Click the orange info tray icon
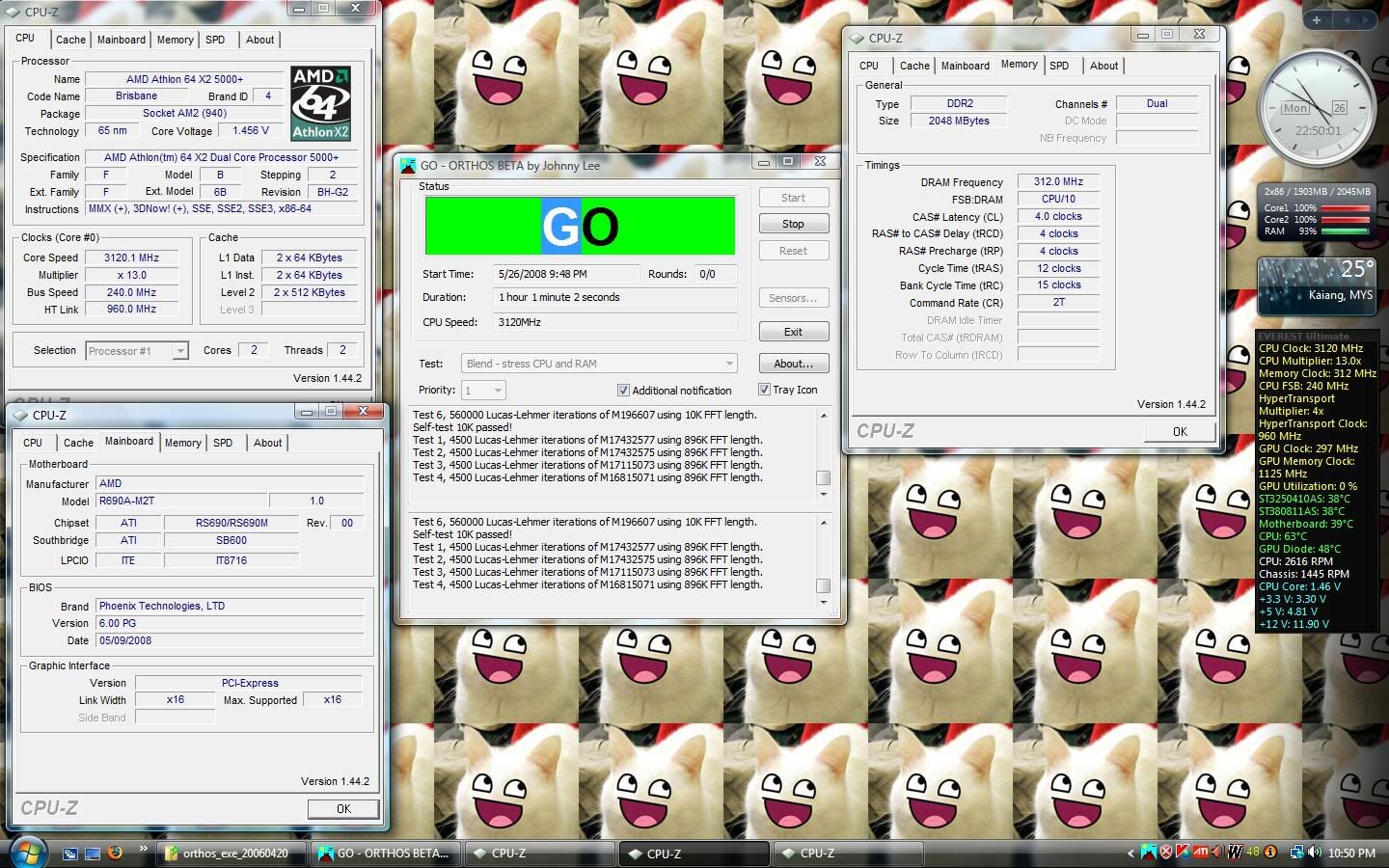1389x868 pixels. click(x=1271, y=852)
